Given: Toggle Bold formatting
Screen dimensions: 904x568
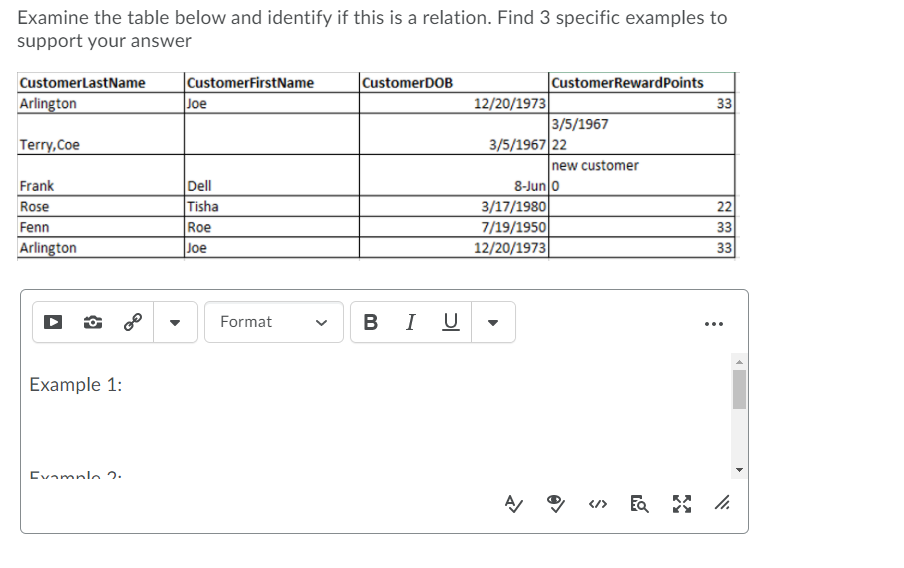Looking at the screenshot, I should [371, 322].
